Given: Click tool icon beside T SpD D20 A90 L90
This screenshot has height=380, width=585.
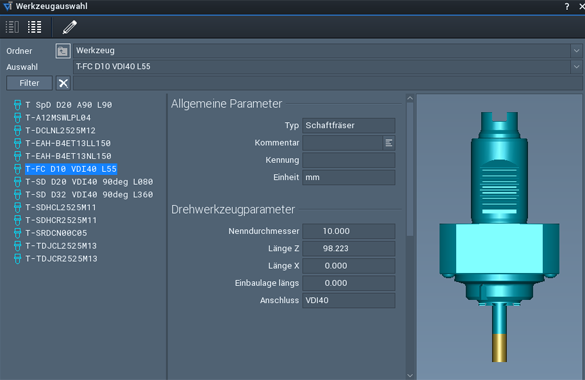Looking at the screenshot, I should tap(17, 105).
